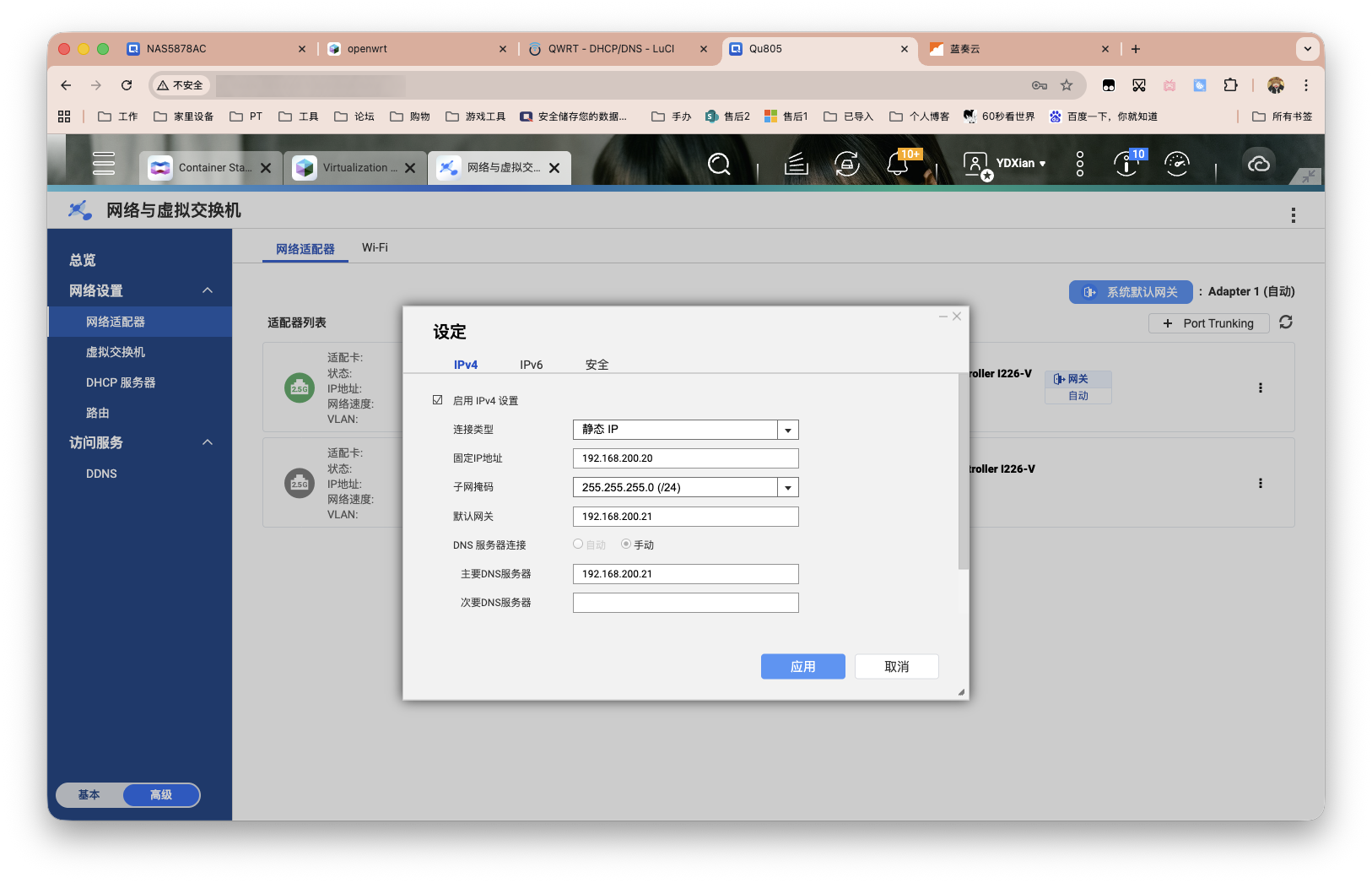The image size is (1372, 883).
Task: Open the three-dot menu of first adapter
Action: click(1261, 388)
